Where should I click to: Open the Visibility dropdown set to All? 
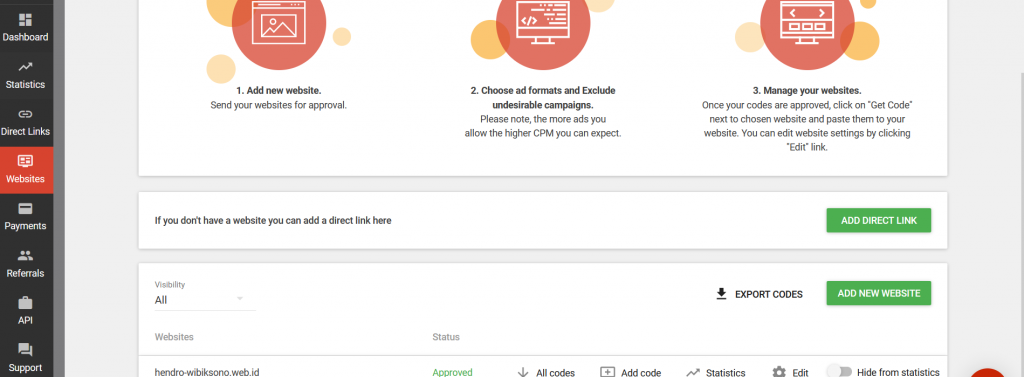204,300
